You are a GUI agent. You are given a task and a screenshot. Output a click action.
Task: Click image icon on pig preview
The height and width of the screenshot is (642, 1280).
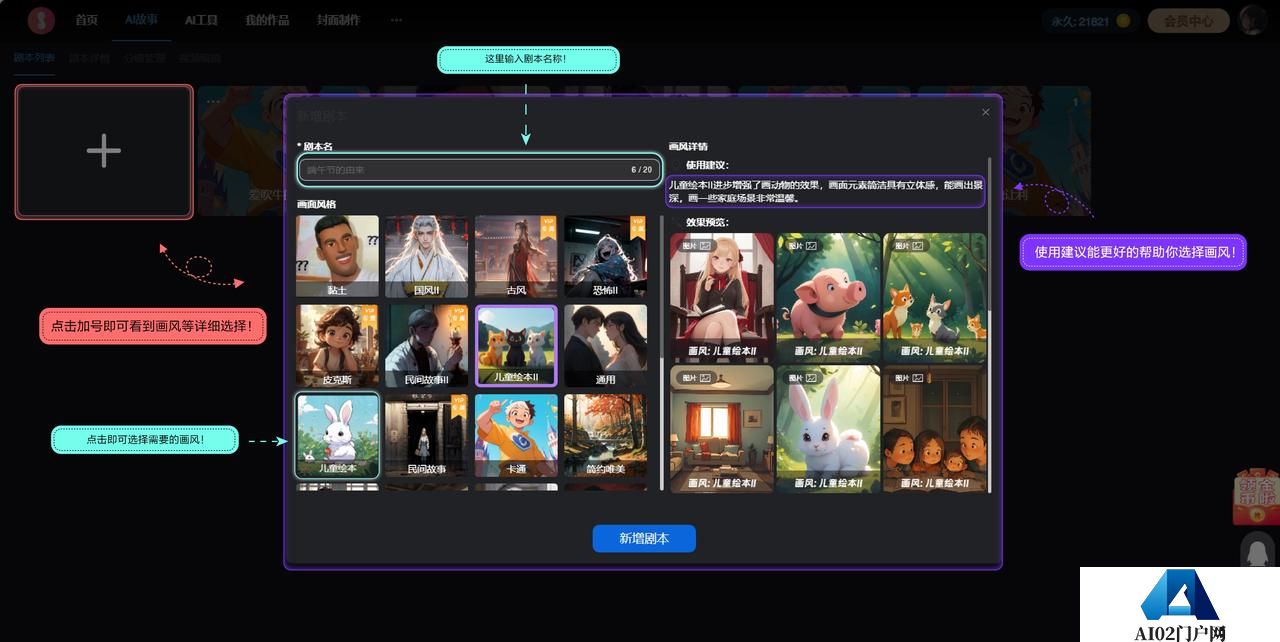(x=811, y=246)
